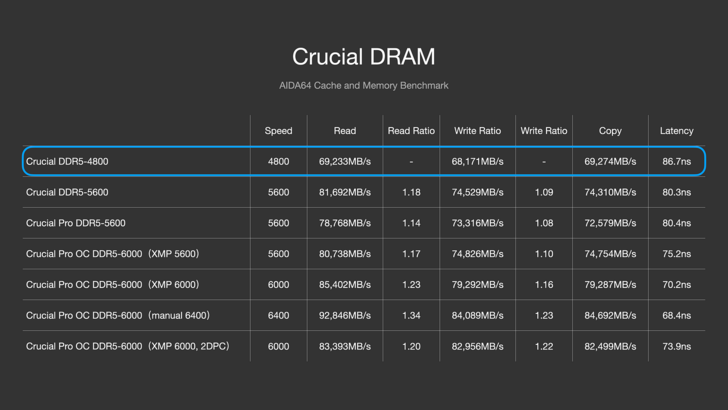
Task: Select copy value '79,287MB/s'
Action: click(610, 285)
